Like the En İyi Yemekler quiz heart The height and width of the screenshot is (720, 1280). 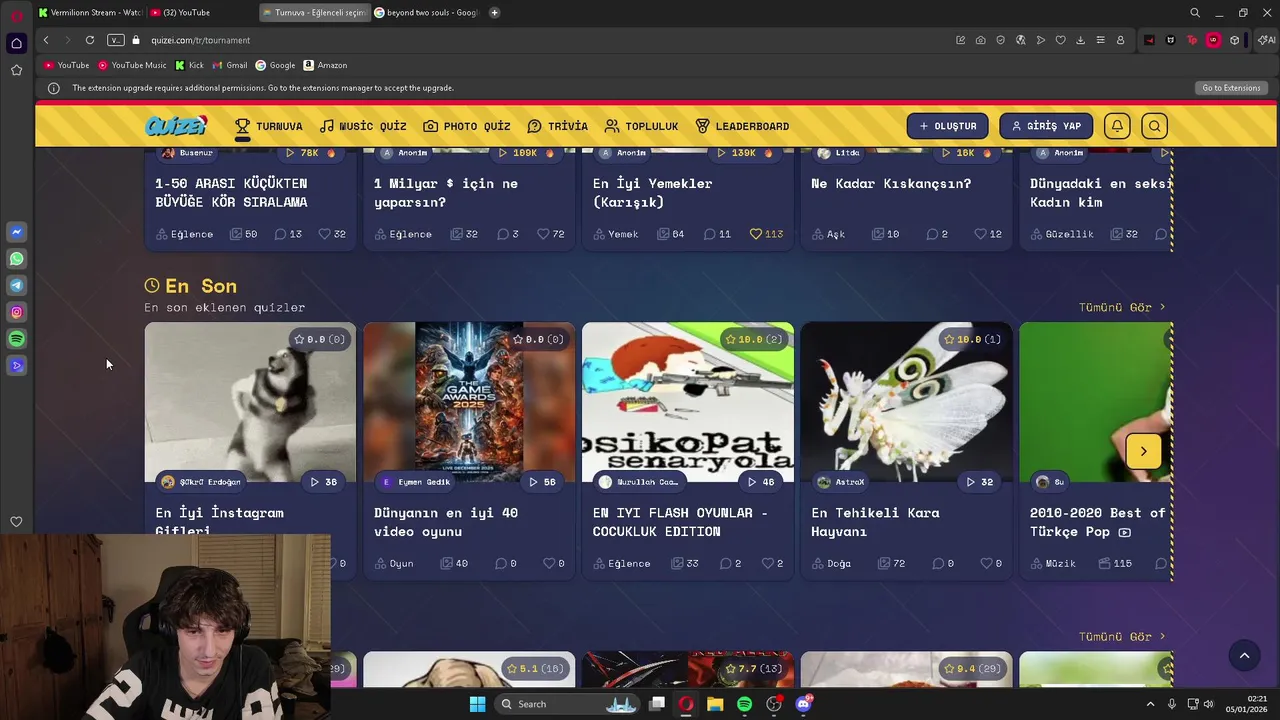(756, 234)
